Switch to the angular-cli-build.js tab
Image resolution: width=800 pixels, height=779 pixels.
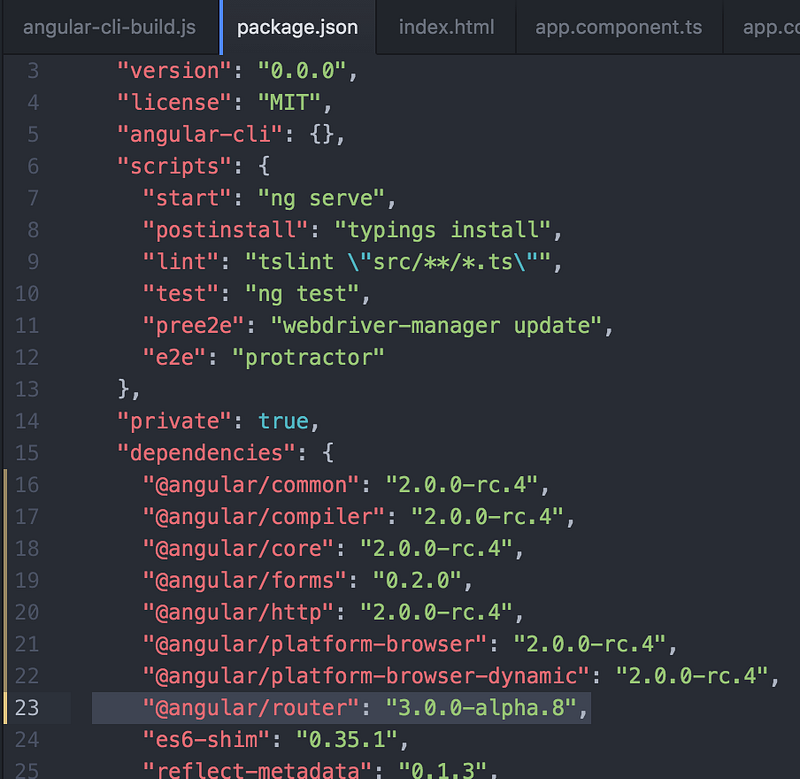click(109, 27)
